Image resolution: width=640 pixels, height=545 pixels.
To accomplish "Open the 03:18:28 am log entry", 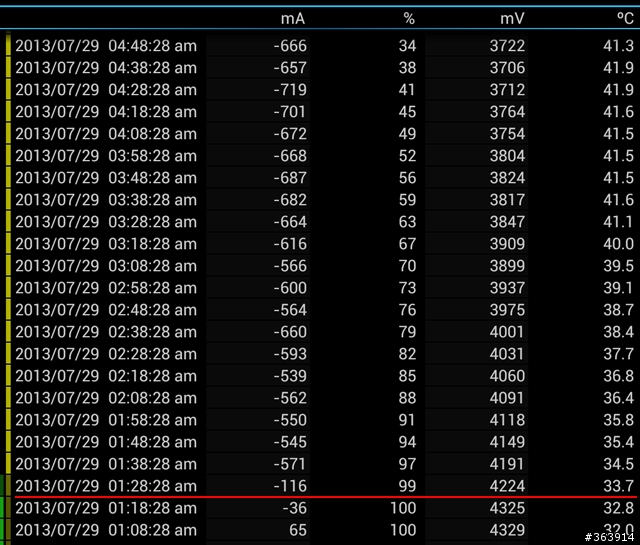I will 320,244.
